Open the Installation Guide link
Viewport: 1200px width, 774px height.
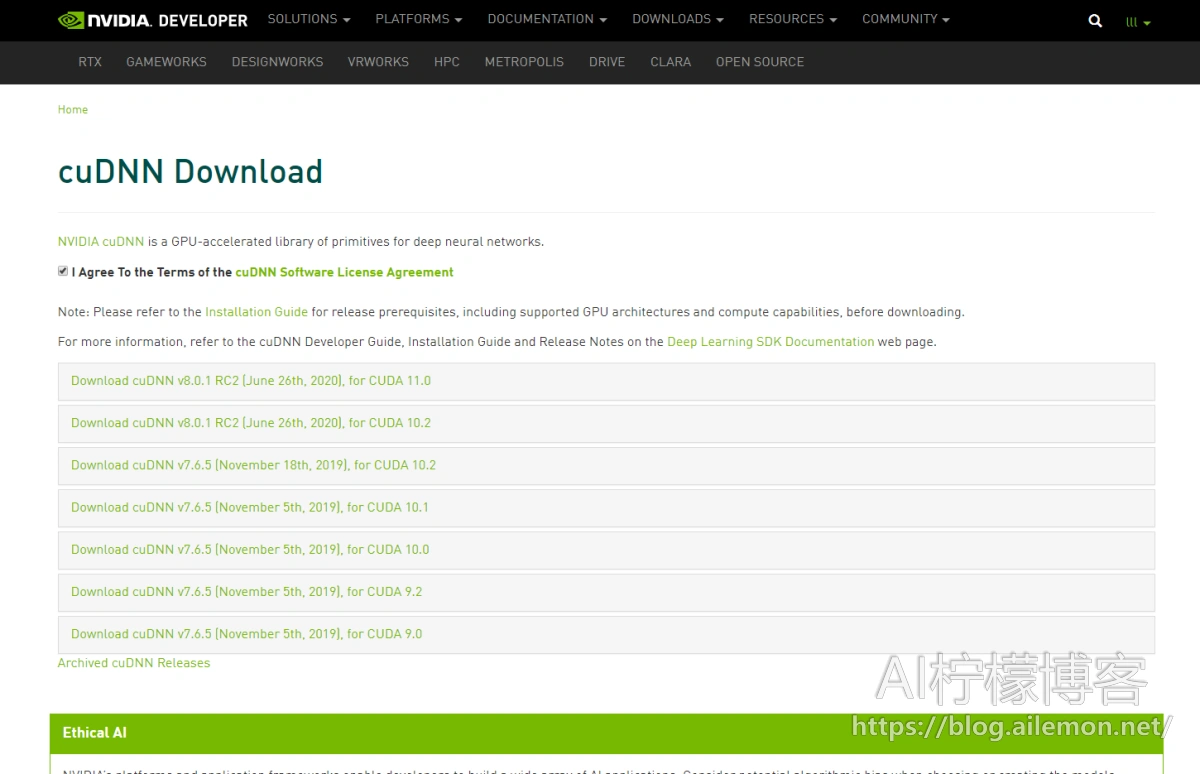[256, 312]
